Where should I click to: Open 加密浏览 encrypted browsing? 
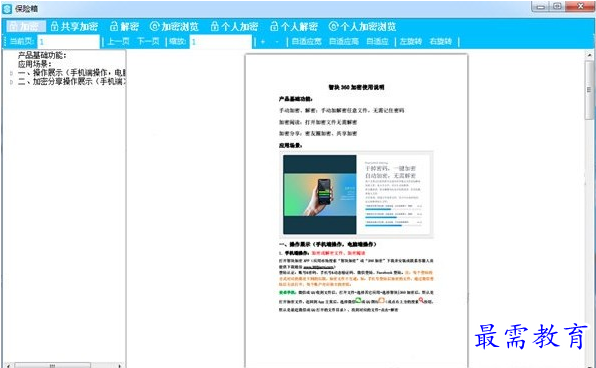pos(174,27)
